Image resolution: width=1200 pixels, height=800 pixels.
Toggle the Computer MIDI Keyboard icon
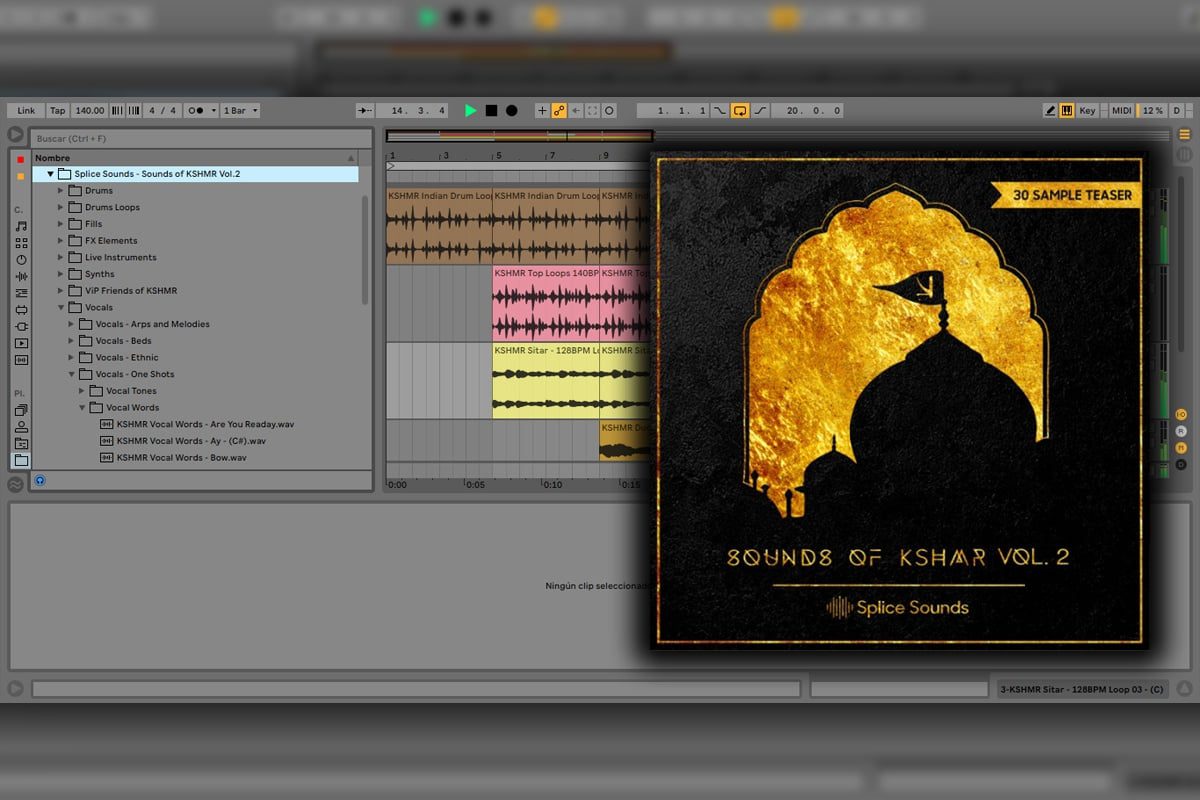point(1067,111)
